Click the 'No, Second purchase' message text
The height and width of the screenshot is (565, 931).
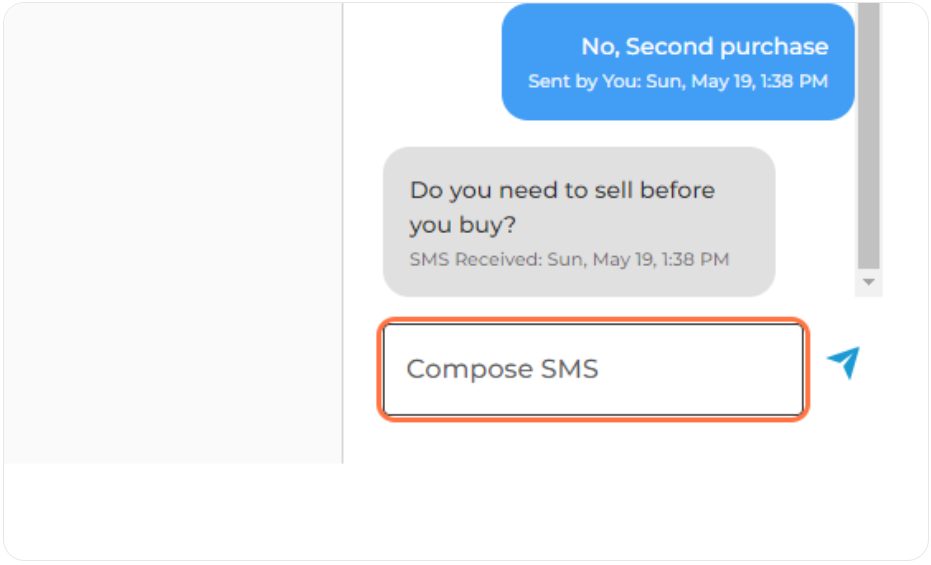tap(704, 46)
